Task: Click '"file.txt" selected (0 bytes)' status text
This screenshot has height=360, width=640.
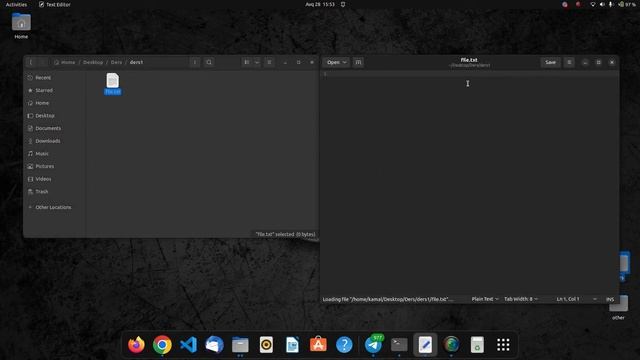Action: click(285, 234)
